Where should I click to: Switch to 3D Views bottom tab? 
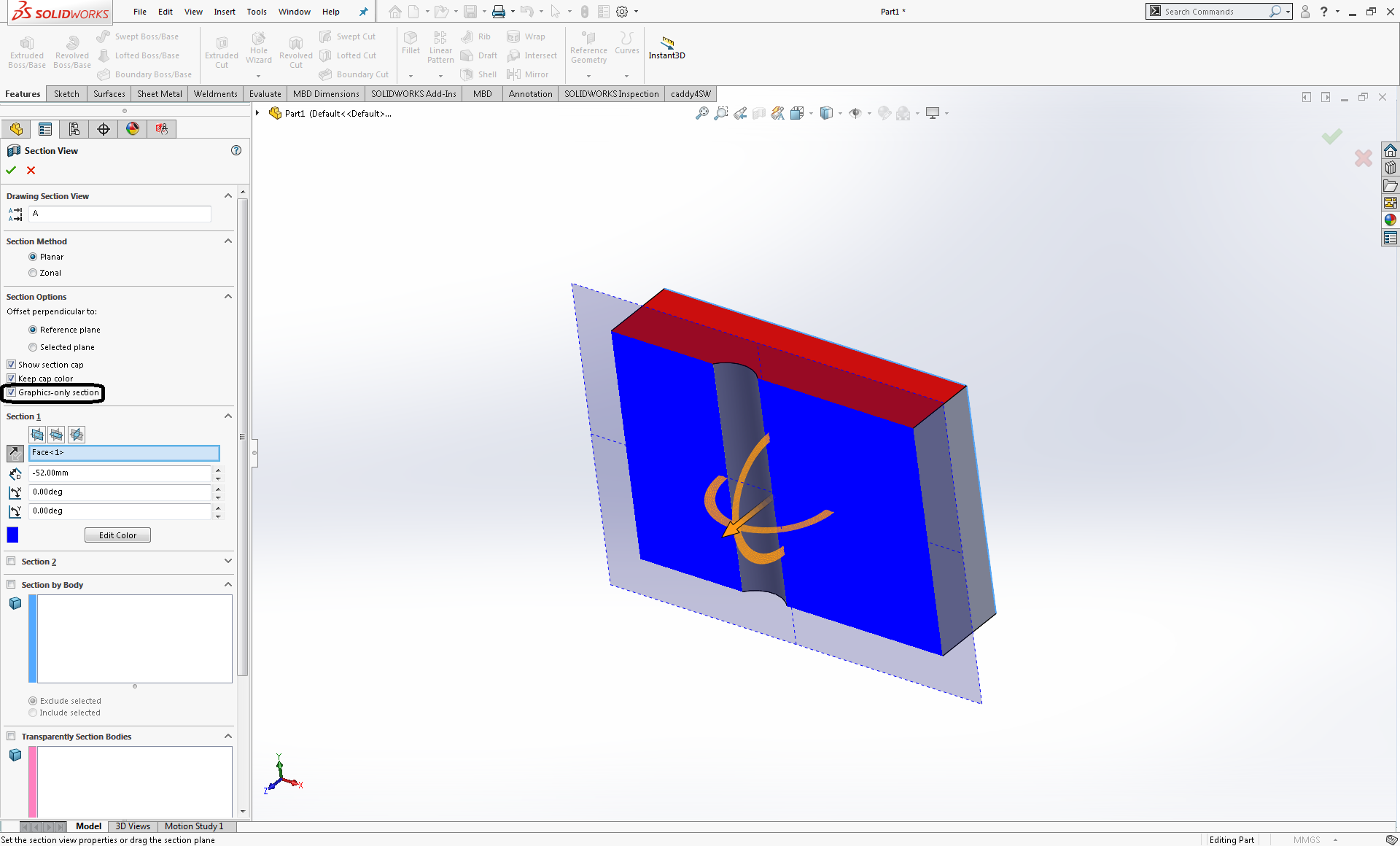coord(133,826)
